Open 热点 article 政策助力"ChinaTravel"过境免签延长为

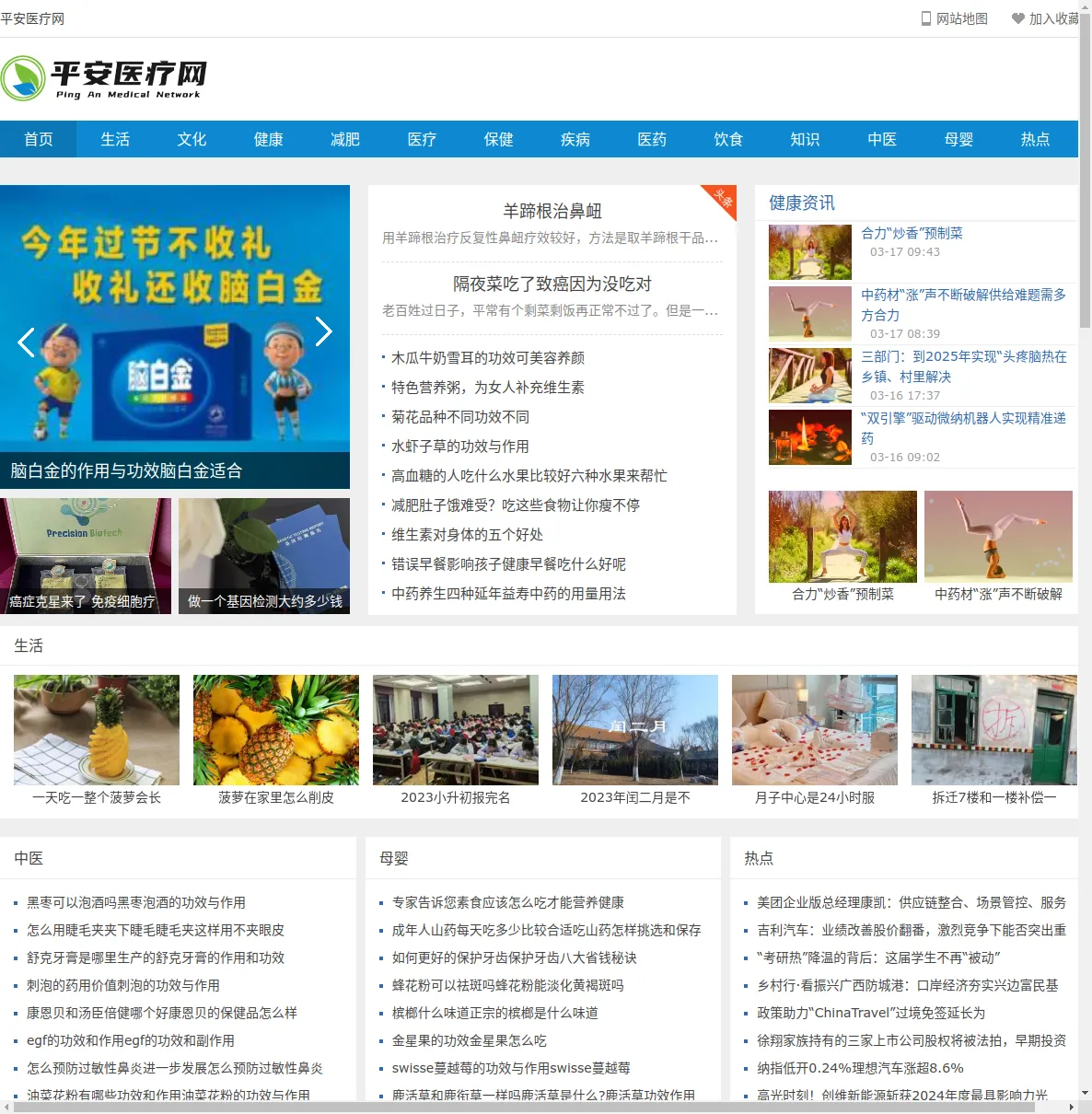point(871,1014)
